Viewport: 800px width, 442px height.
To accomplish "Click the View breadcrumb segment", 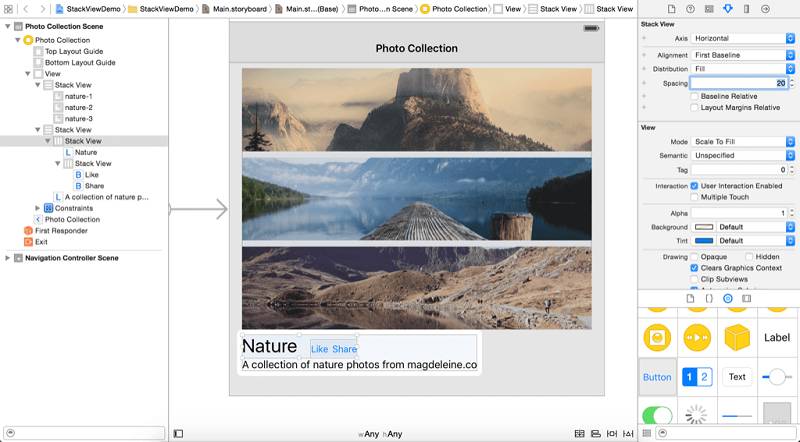I will tap(508, 9).
